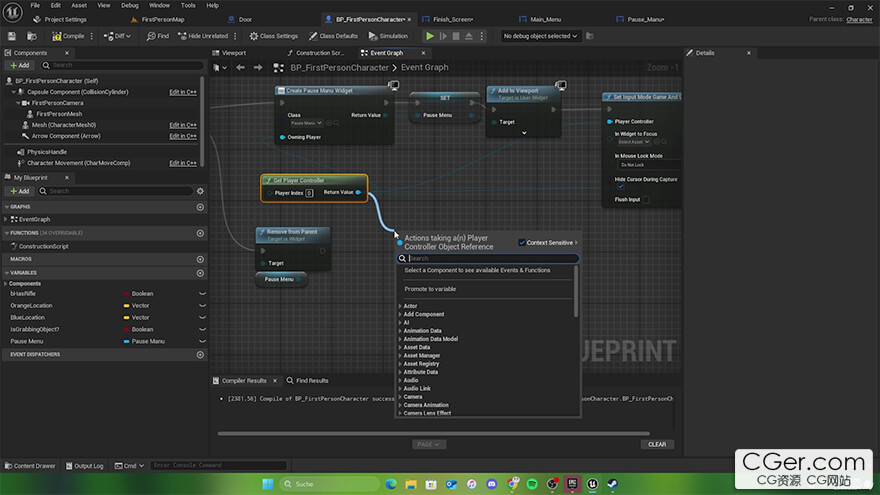880x495 pixels.
Task: Click the Components search field
Action: (x=123, y=65)
